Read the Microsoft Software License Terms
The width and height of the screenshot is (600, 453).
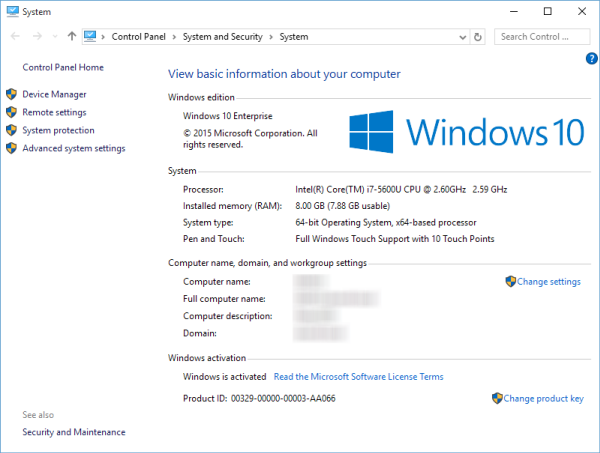tap(358, 377)
